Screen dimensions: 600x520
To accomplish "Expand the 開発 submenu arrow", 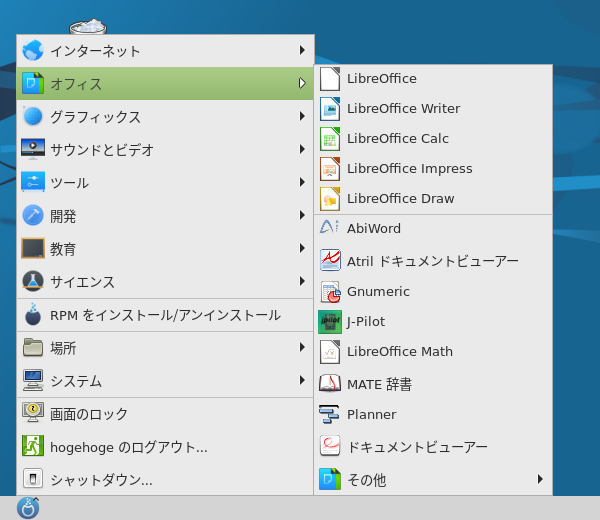I will pos(302,215).
